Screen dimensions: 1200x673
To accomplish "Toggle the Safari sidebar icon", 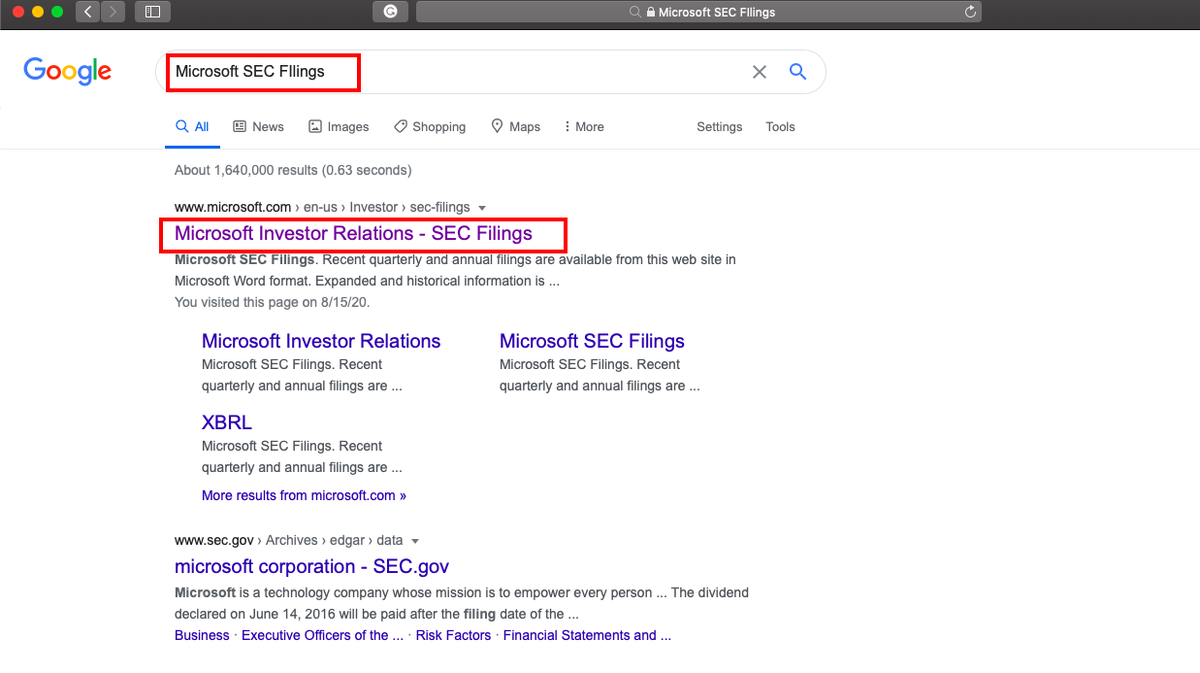I will [152, 12].
